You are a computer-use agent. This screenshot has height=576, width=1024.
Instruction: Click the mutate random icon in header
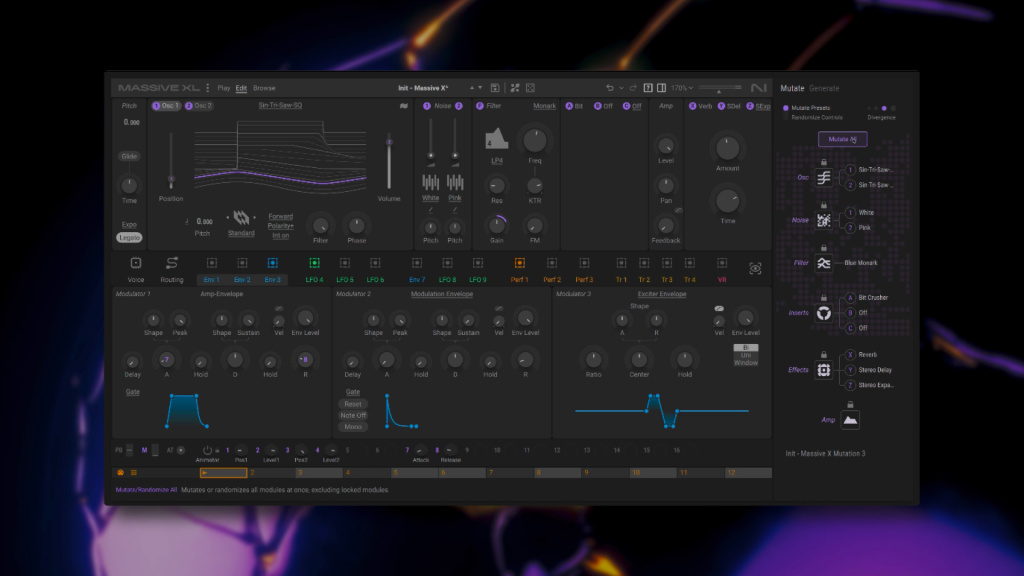click(515, 88)
